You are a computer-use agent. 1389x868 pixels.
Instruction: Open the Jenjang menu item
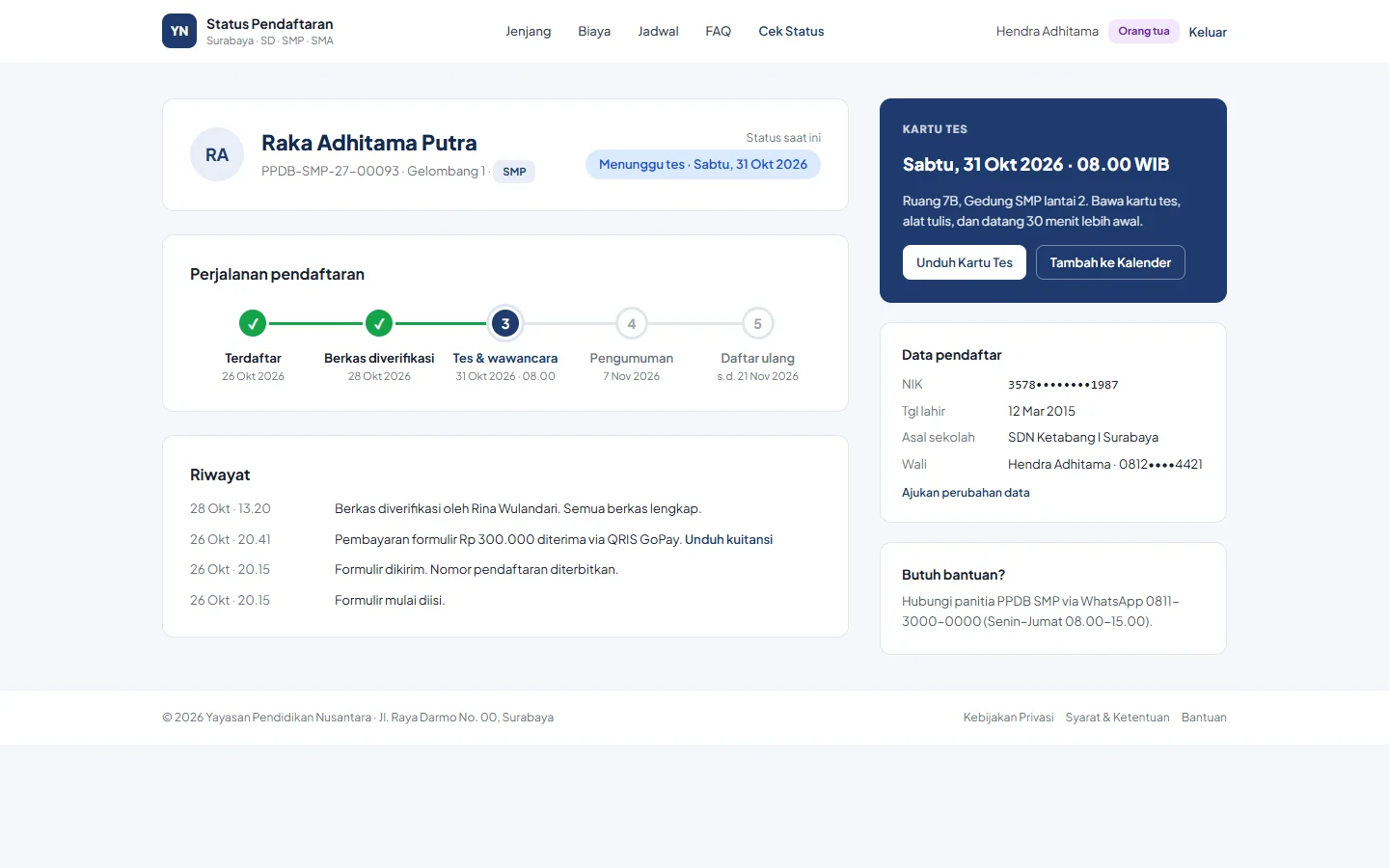coord(529,32)
